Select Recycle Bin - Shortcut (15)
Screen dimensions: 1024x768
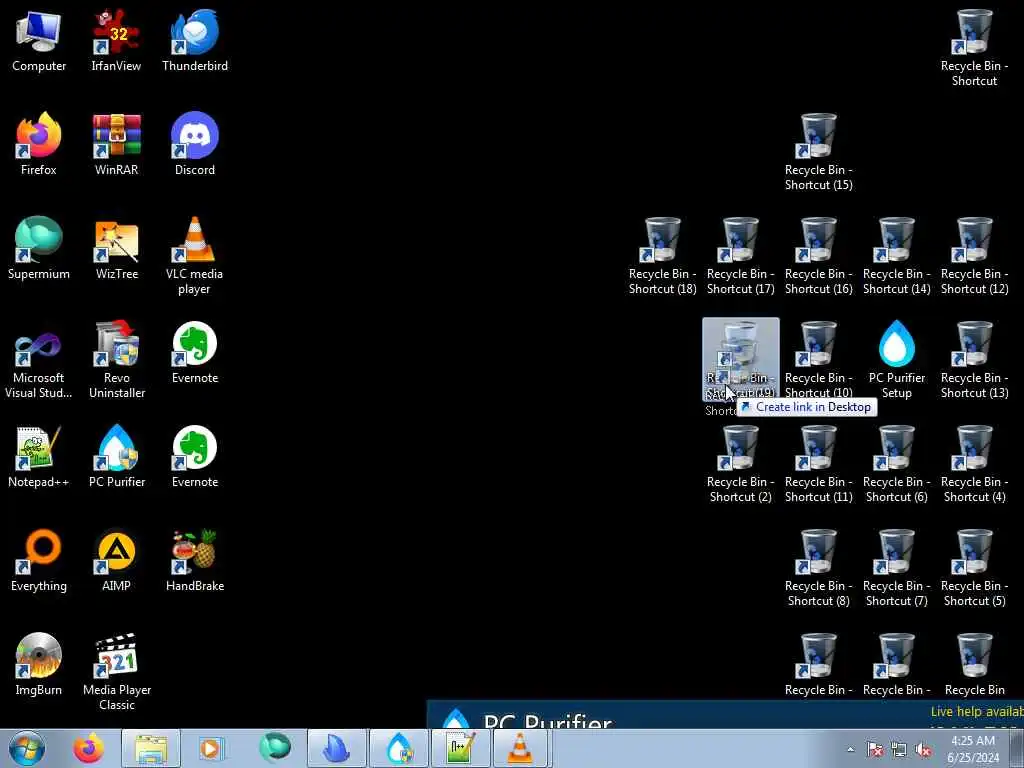(818, 152)
